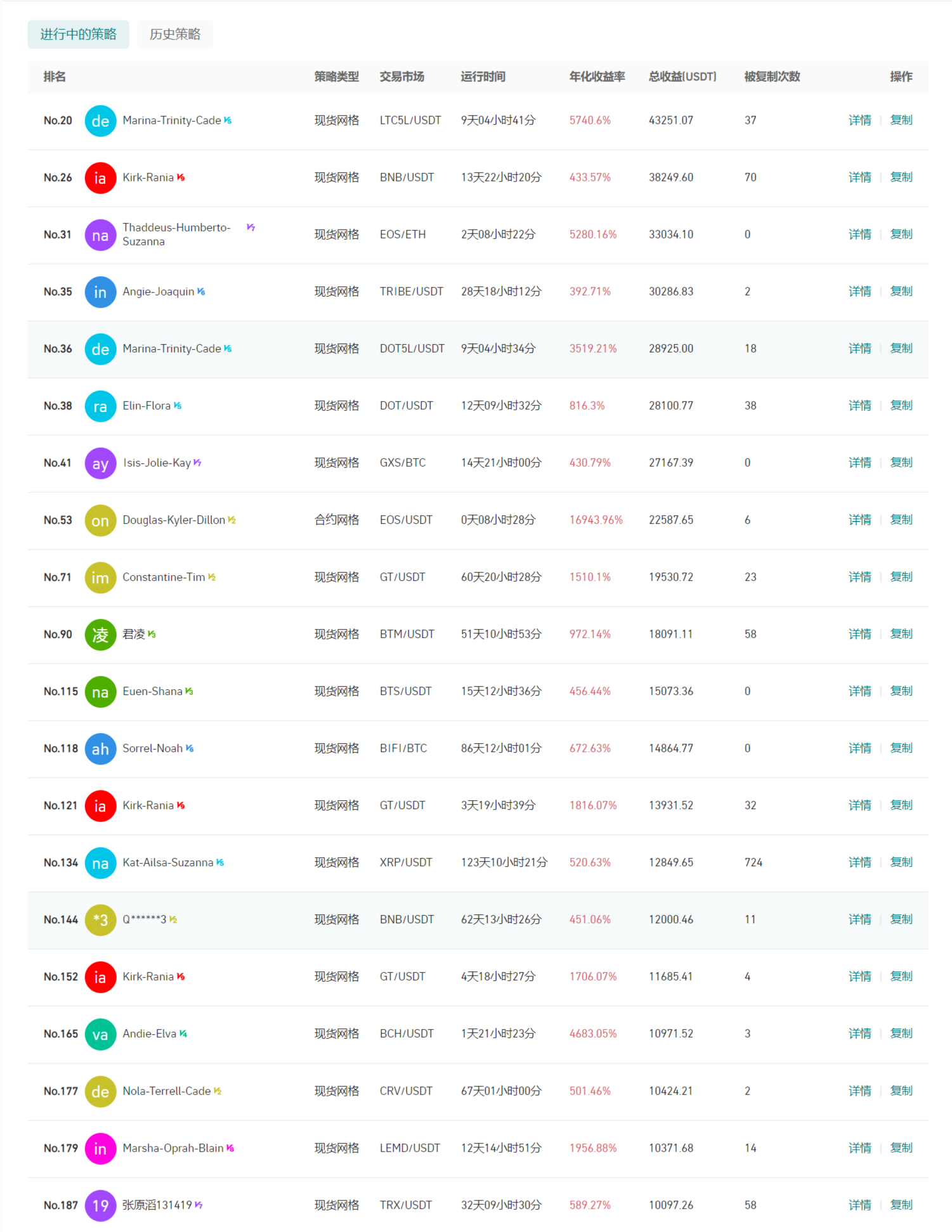
Task: Open 详情 for the CRV/USDT strategy
Action: click(860, 1091)
